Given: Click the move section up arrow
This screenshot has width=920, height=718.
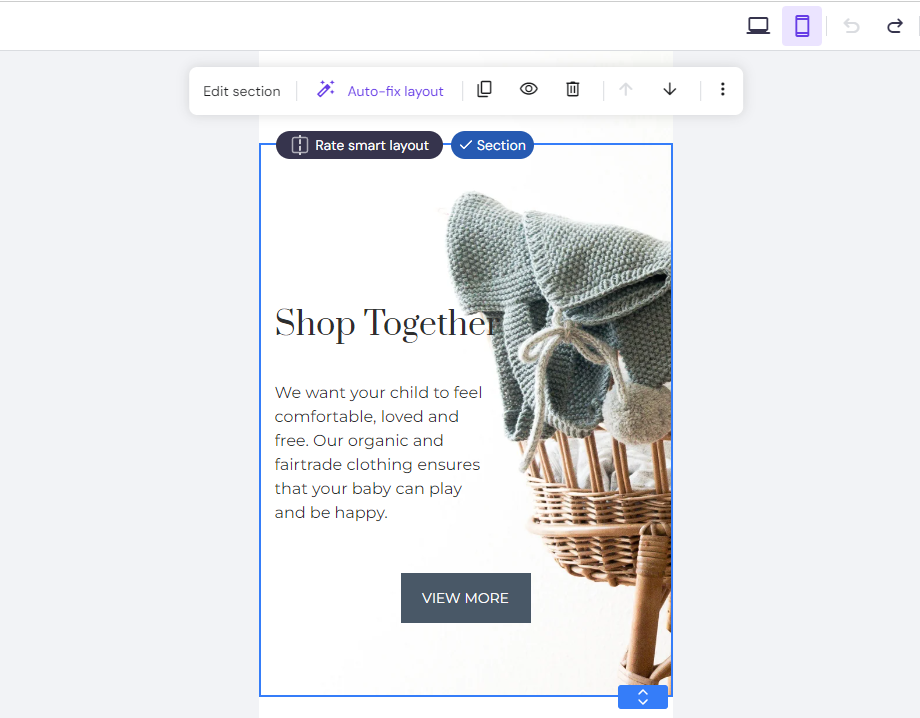Looking at the screenshot, I should [625, 90].
